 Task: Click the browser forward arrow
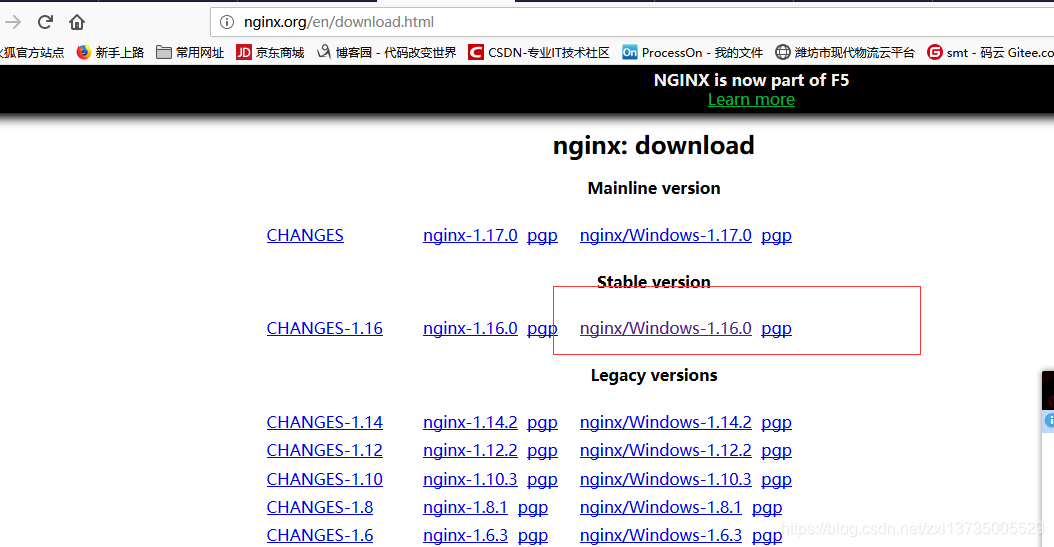(13, 22)
